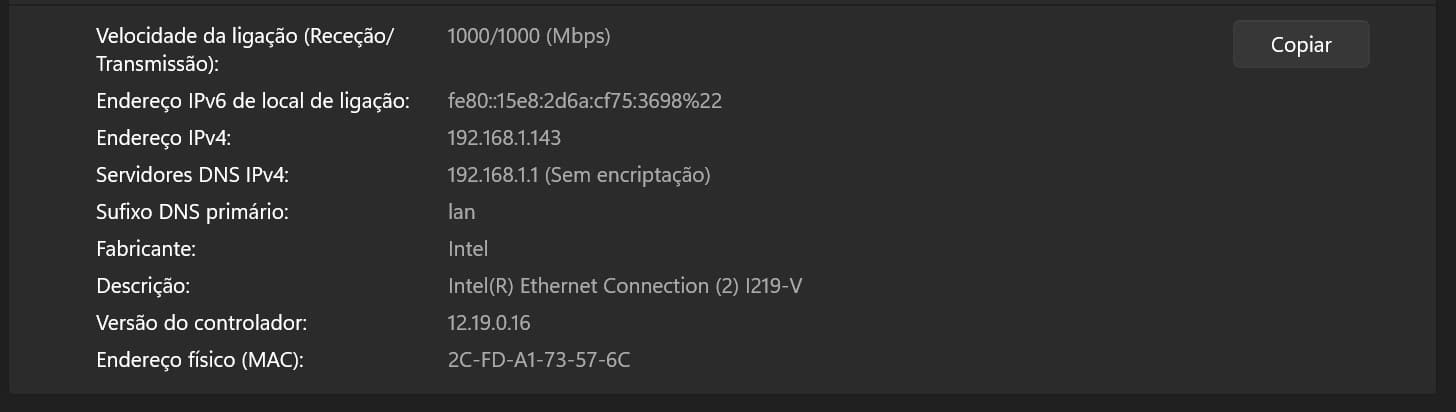Select the primary DNS suffix value lan
The width and height of the screenshot is (1456, 412).
461,212
